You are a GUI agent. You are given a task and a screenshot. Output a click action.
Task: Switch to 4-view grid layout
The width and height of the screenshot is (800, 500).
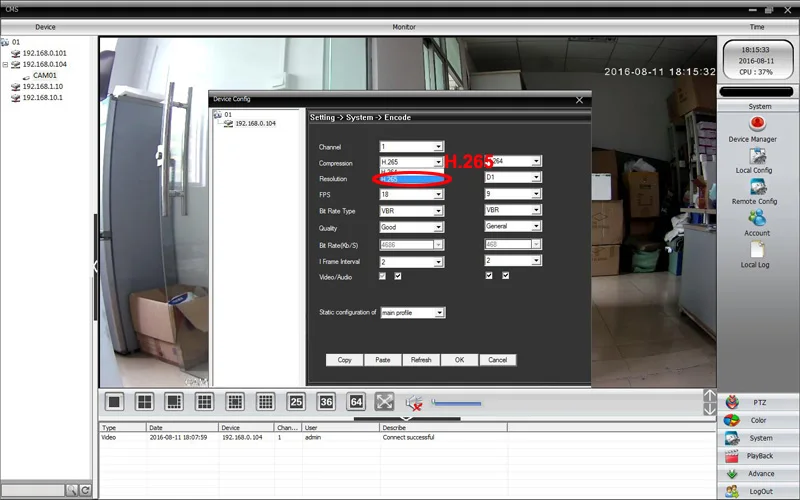[x=144, y=402]
